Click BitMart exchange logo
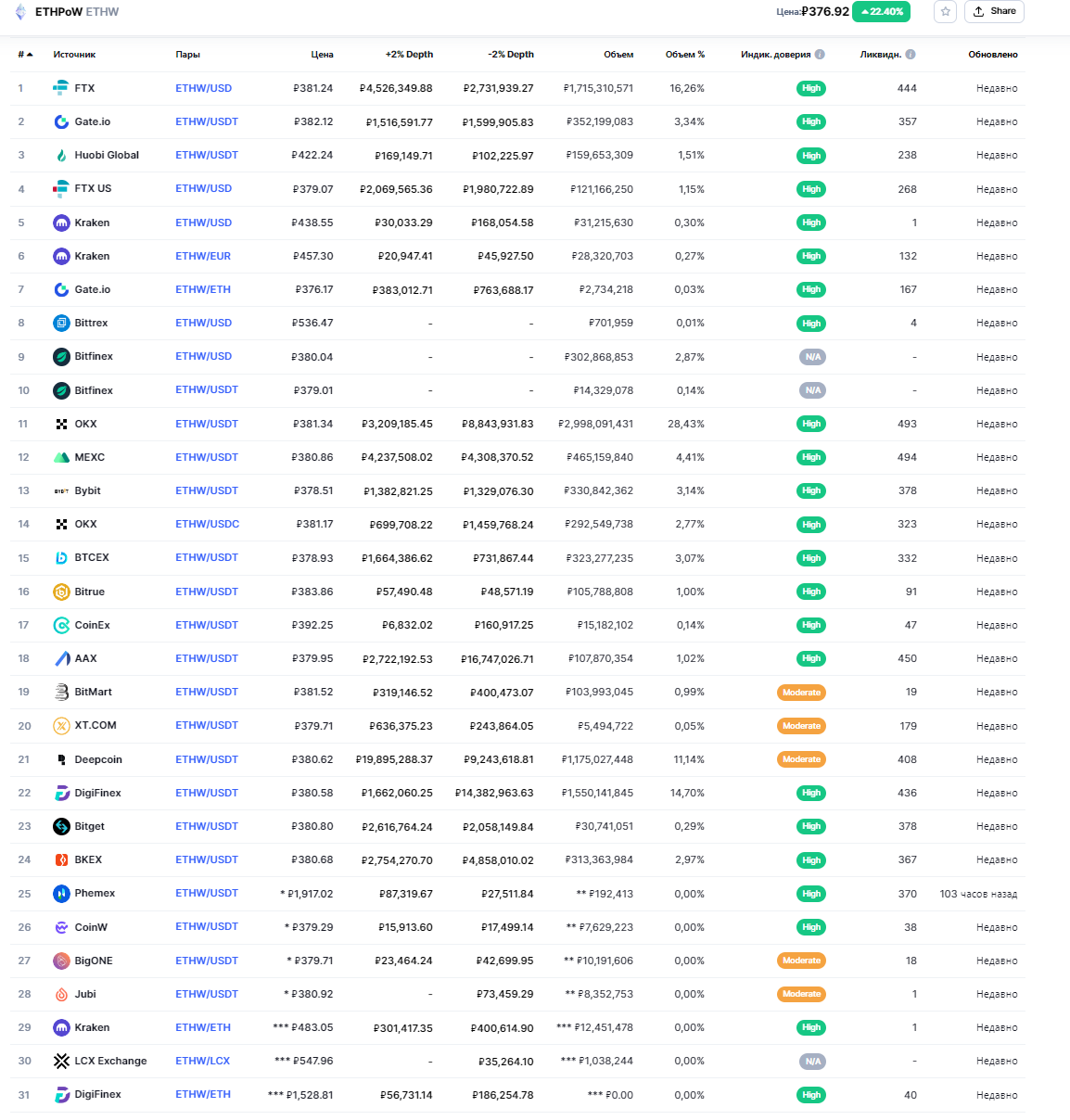 coord(61,692)
